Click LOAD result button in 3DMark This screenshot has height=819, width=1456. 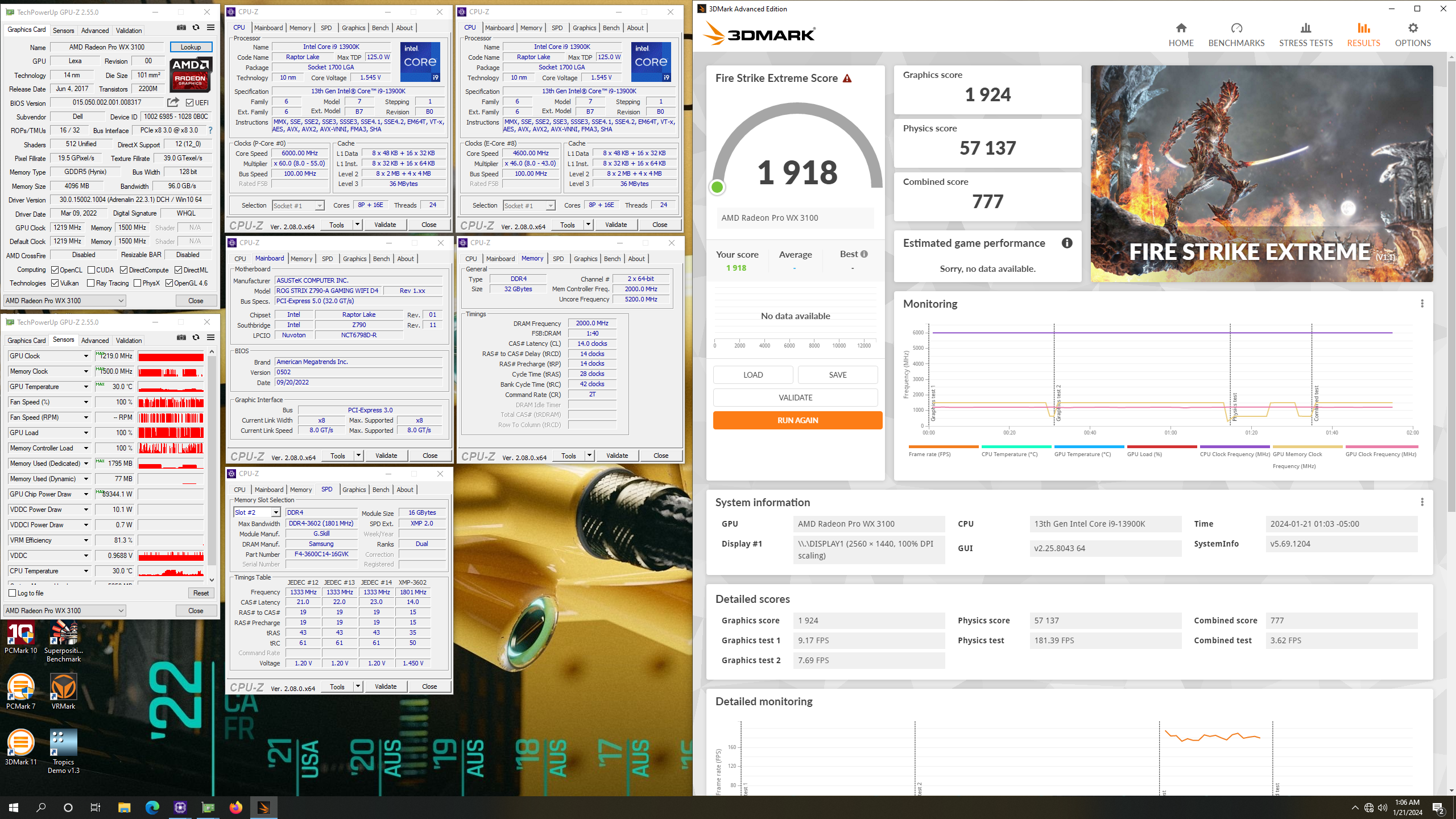pyautogui.click(x=753, y=375)
